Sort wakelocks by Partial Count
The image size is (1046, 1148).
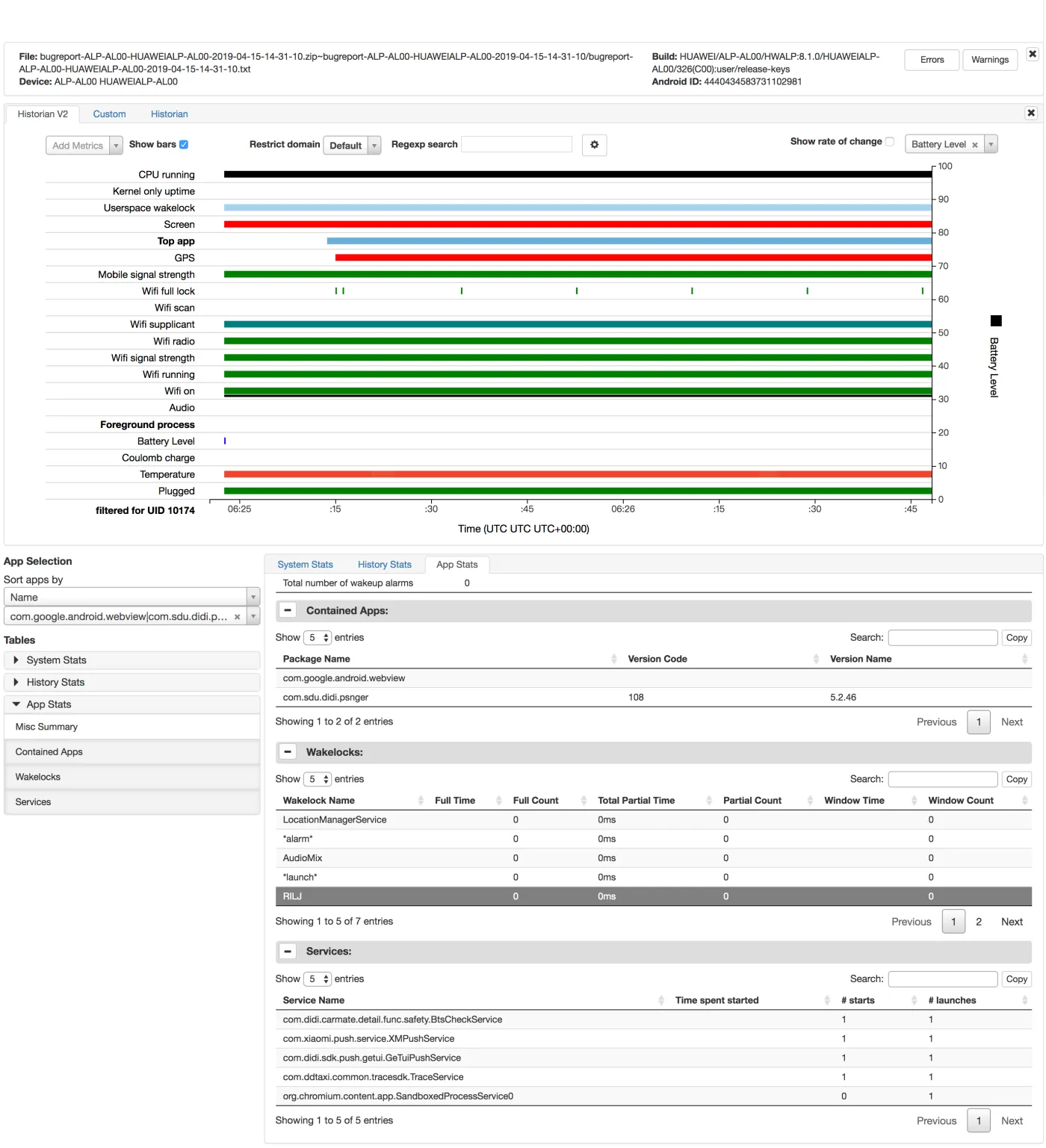point(766,801)
